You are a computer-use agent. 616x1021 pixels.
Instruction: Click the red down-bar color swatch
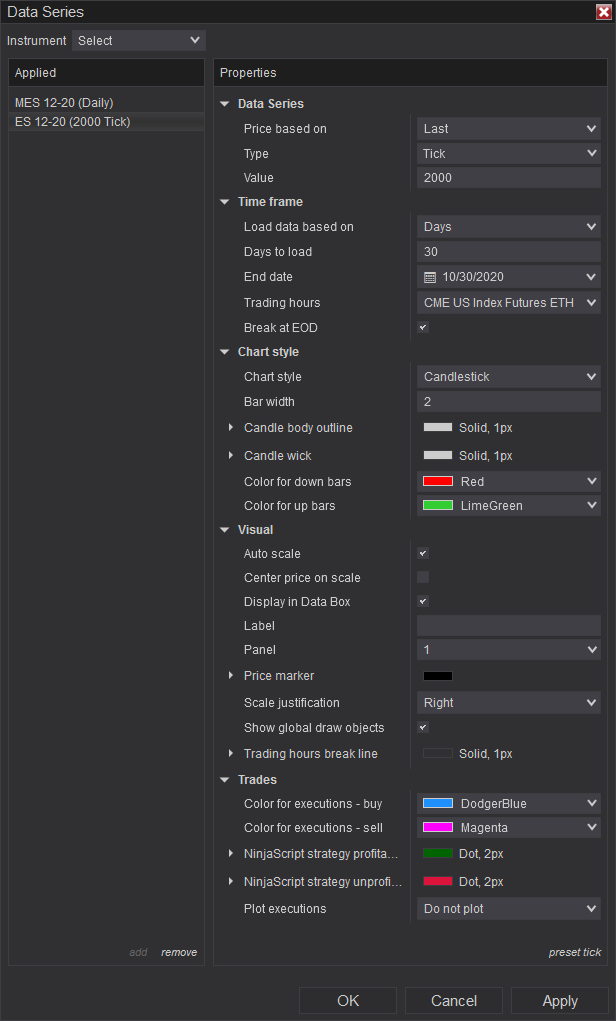(x=438, y=482)
